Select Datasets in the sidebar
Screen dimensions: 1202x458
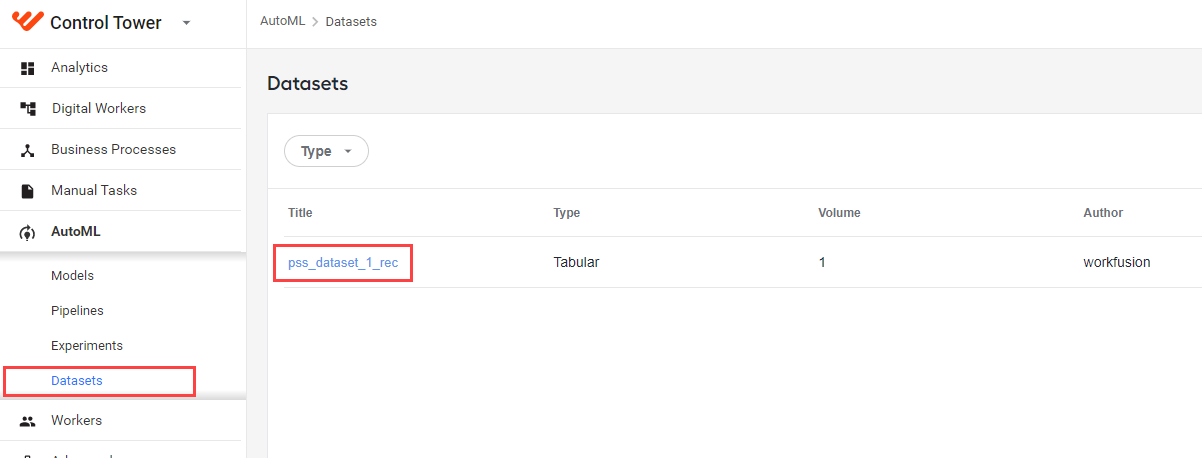(x=77, y=381)
